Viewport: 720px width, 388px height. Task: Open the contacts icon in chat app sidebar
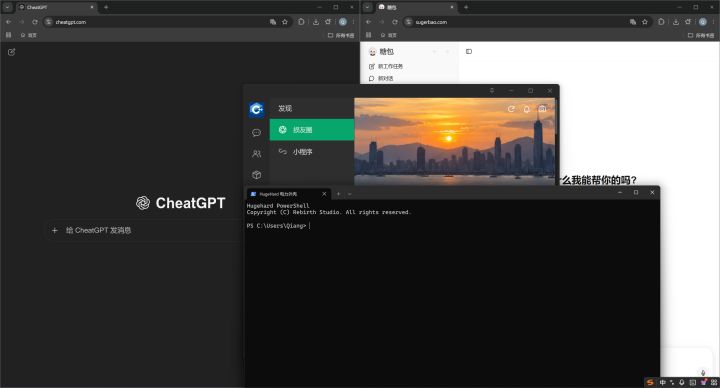pos(256,154)
